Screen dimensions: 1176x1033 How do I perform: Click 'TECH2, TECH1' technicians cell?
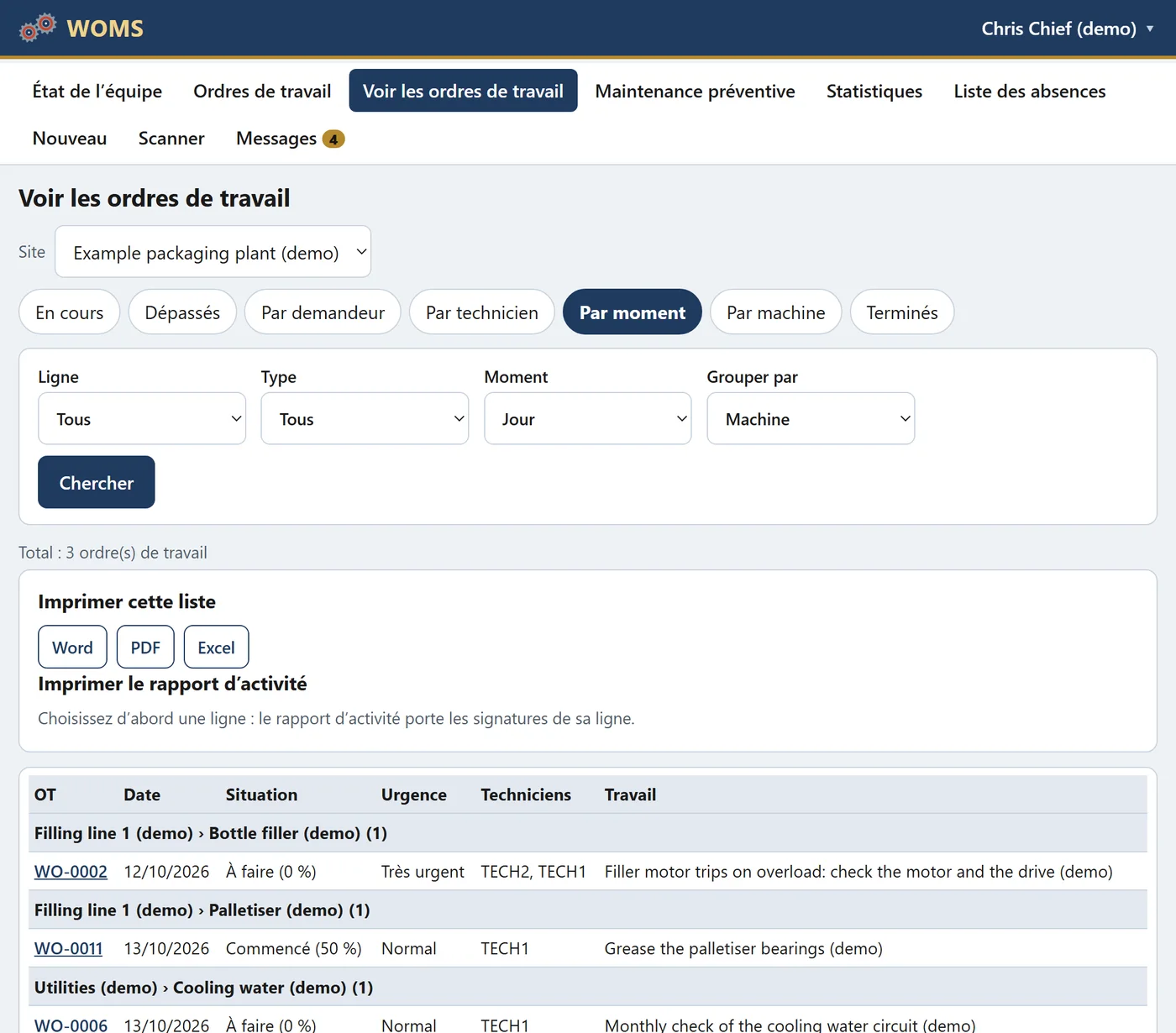[x=533, y=872]
